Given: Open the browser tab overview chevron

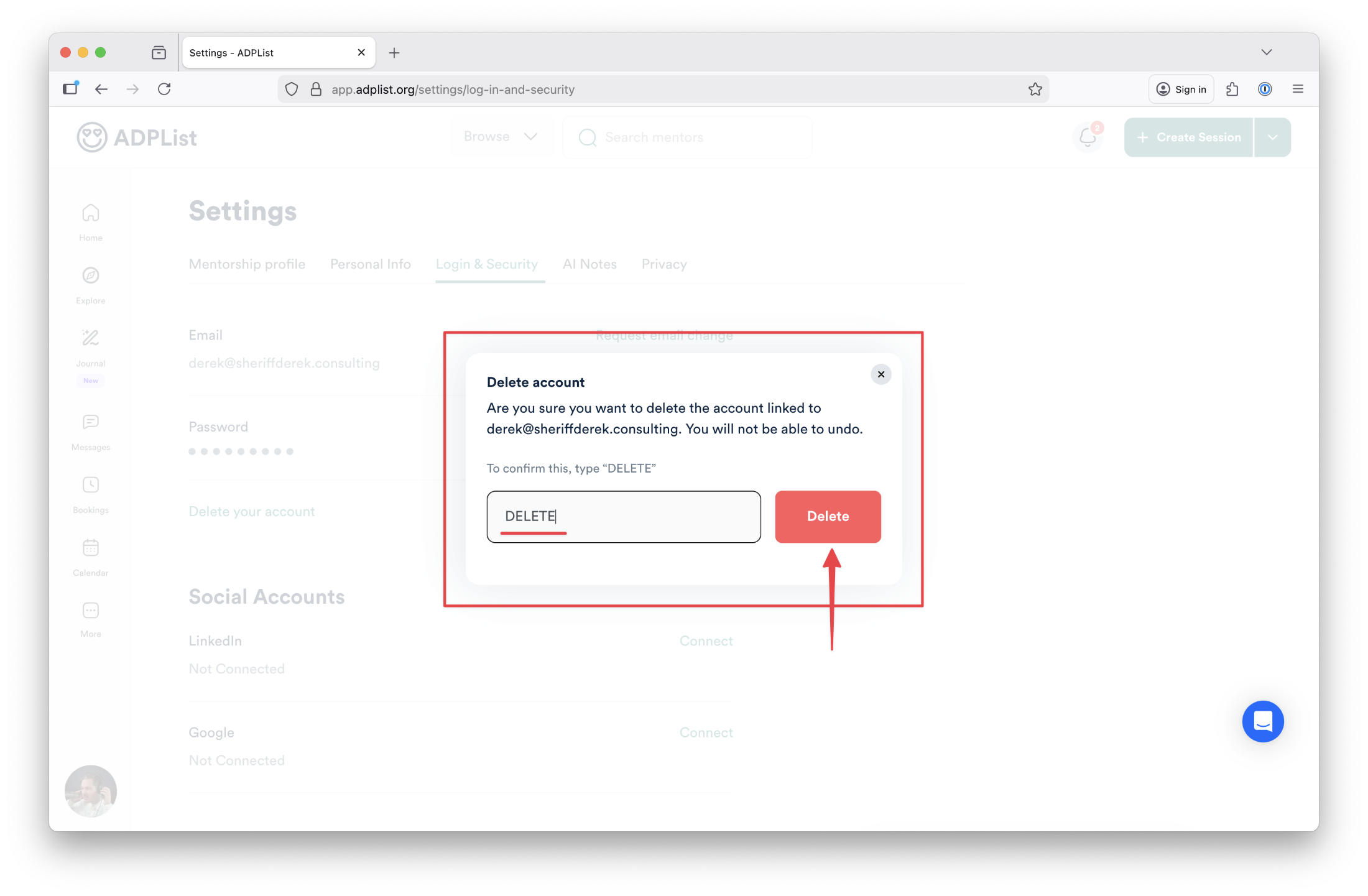Looking at the screenshot, I should tap(1267, 52).
